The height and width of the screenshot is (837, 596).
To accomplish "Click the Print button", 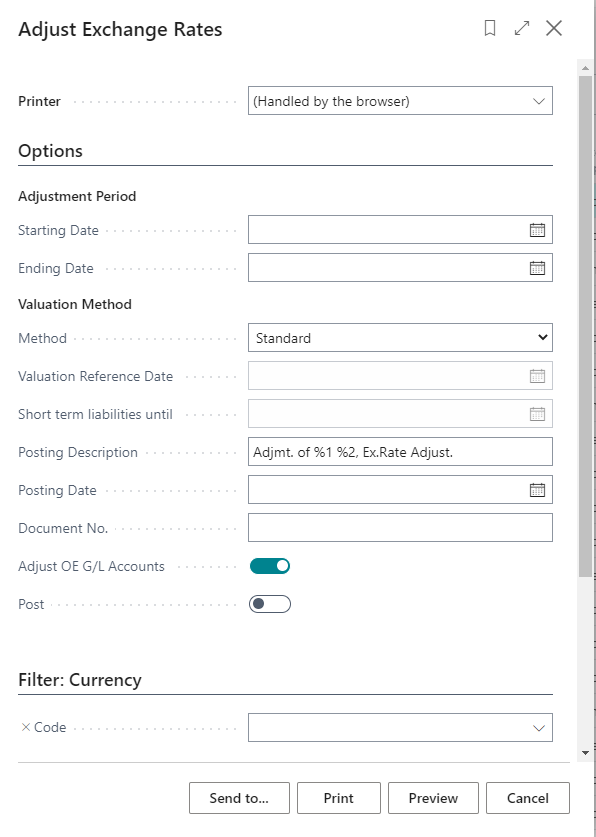I will point(339,798).
